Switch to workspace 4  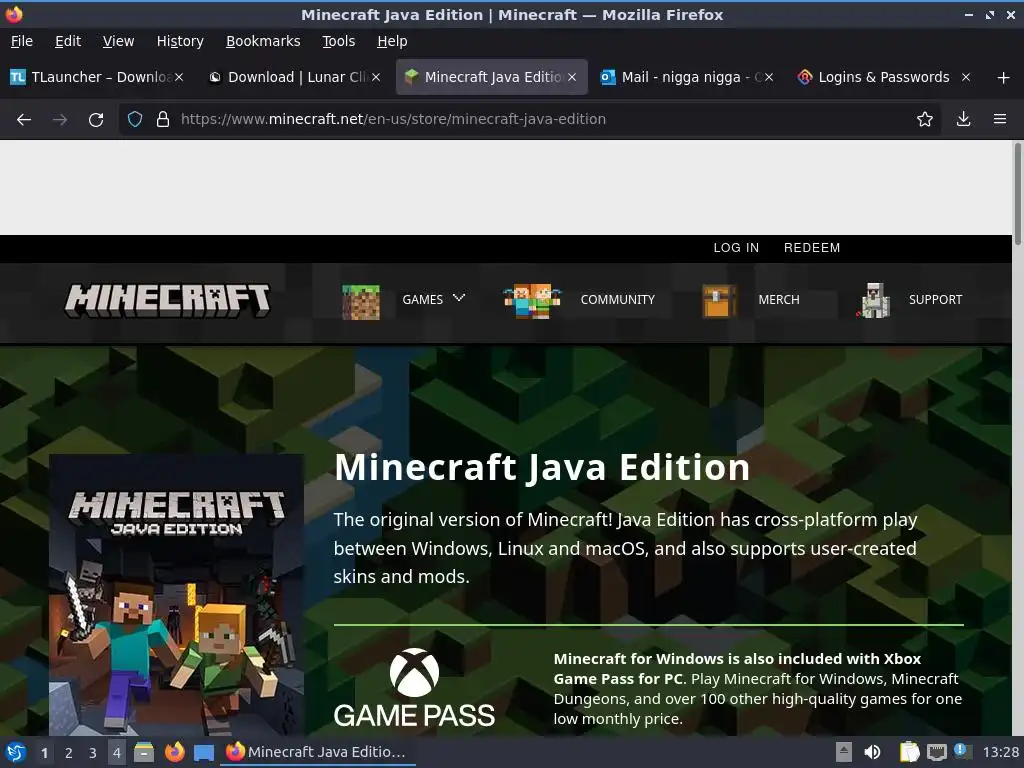click(117, 753)
